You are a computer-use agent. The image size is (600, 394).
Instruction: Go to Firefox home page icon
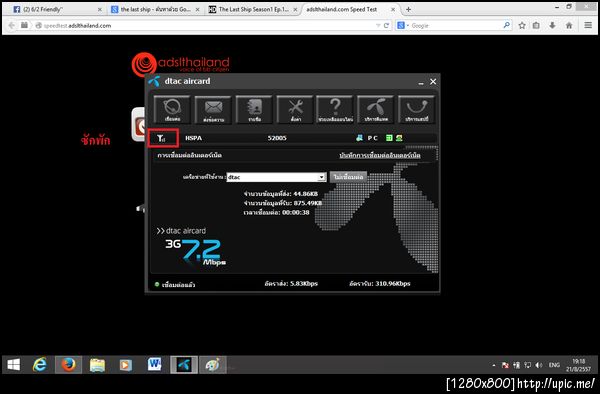click(x=569, y=26)
